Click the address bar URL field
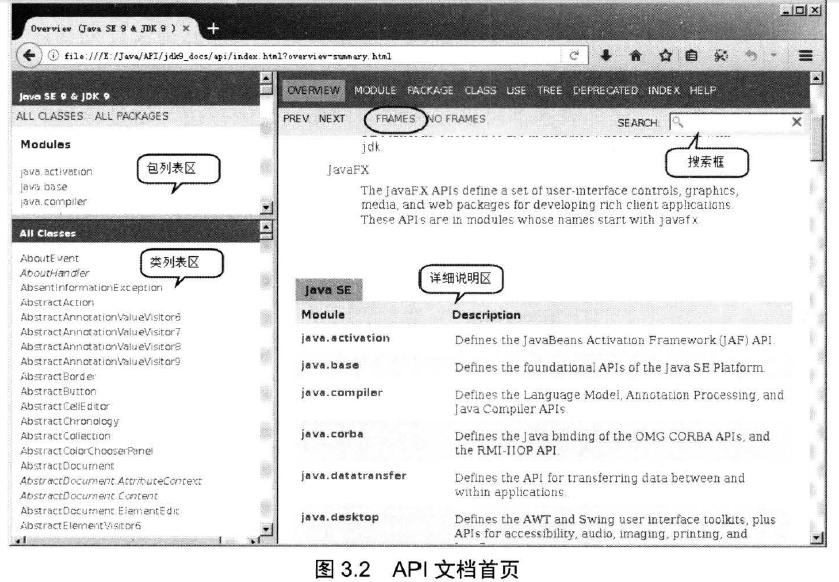Viewport: 839px width, 582px height. [310, 56]
